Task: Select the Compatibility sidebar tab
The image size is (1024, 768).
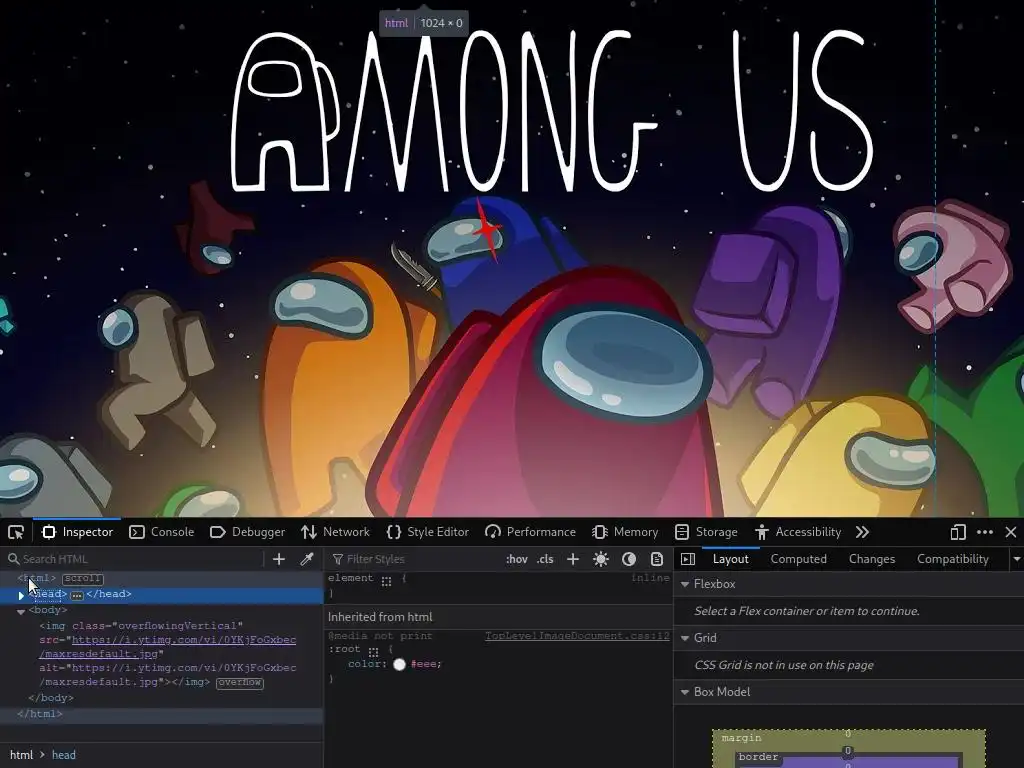Action: tap(952, 559)
